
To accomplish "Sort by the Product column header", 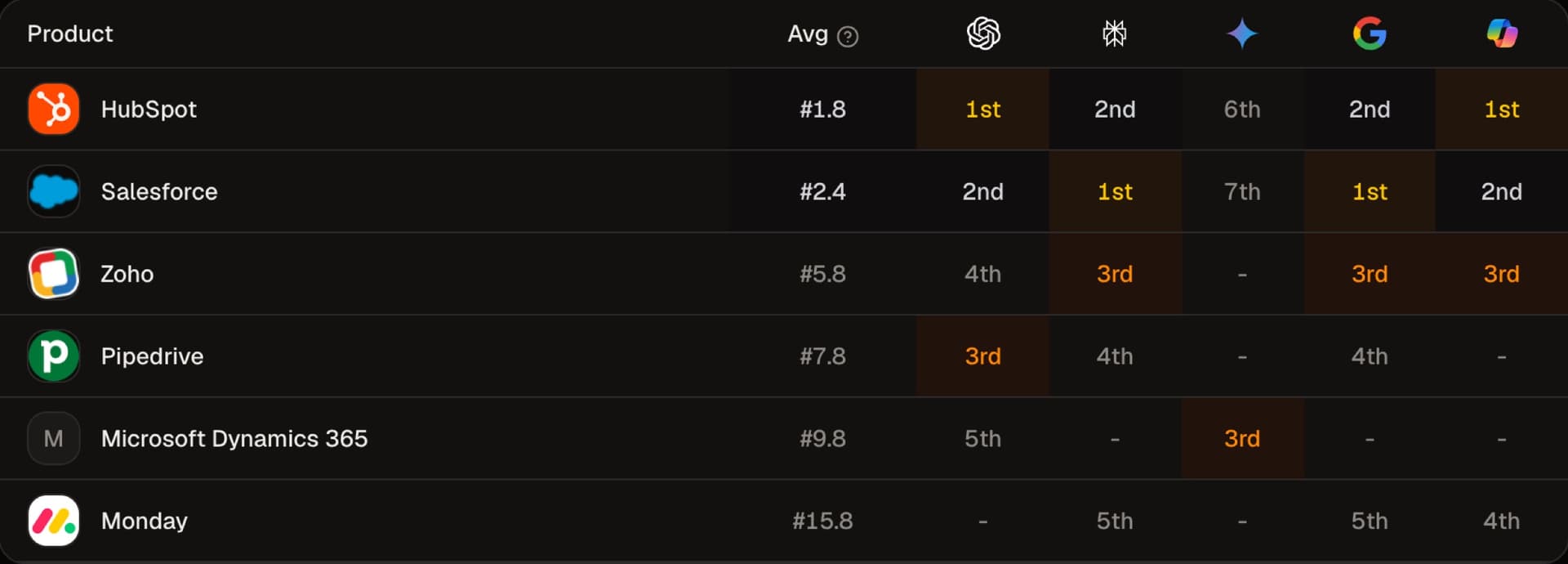I will point(70,34).
